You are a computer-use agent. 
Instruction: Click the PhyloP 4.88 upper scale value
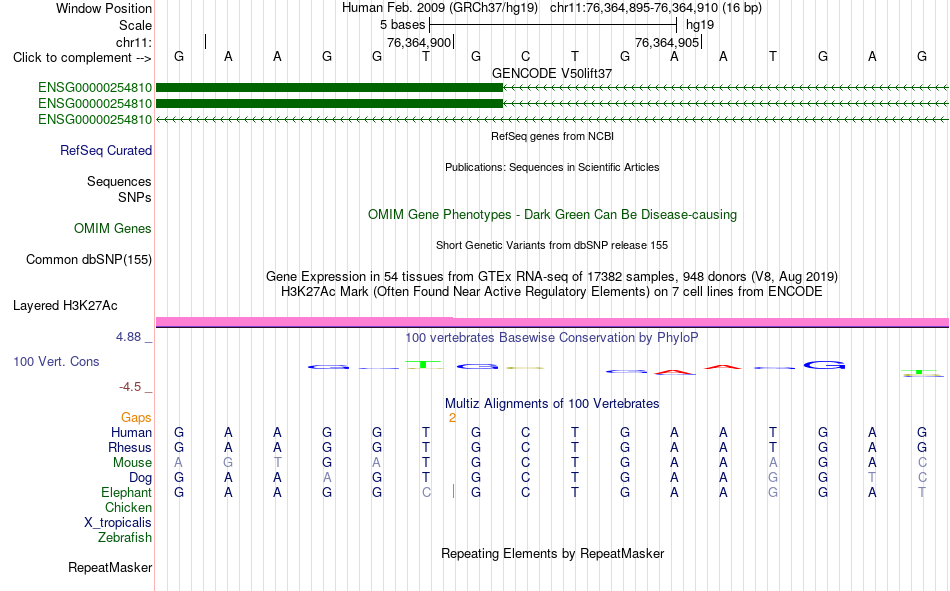(128, 336)
